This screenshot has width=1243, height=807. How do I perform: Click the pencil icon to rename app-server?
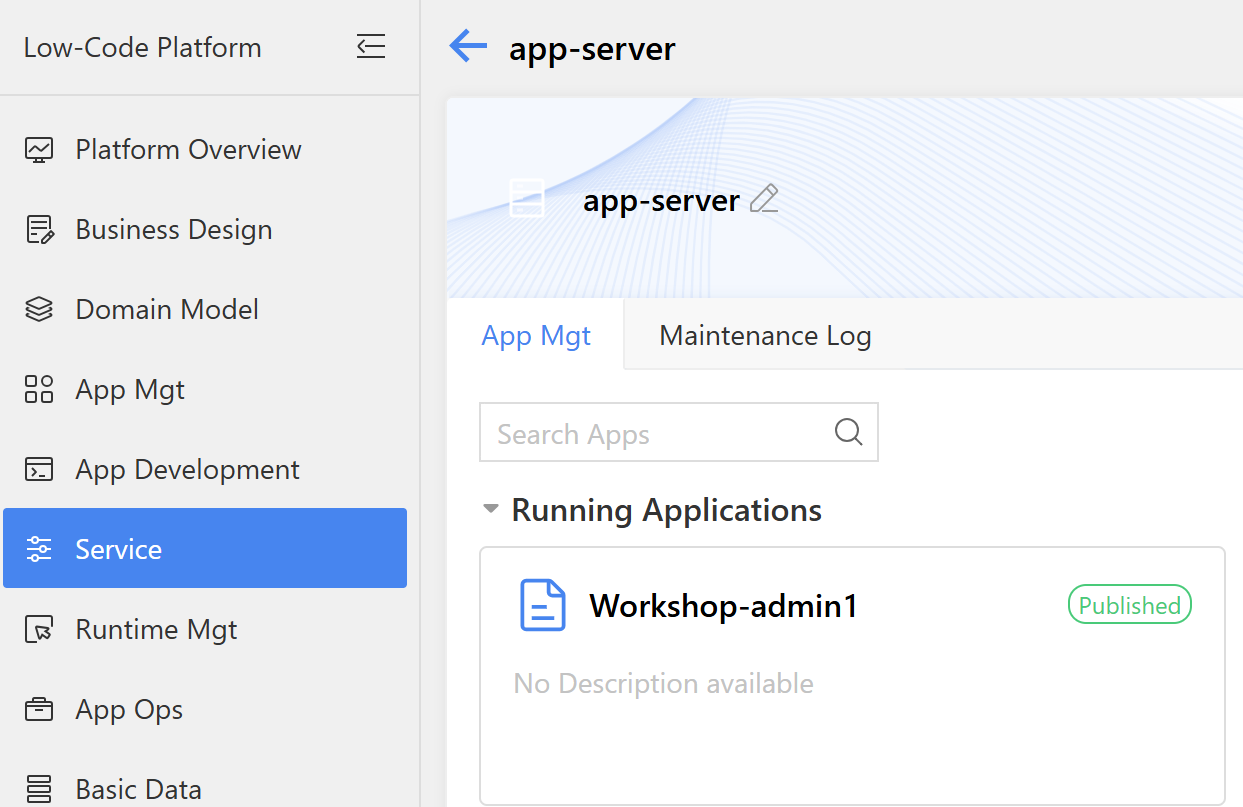pos(764,199)
